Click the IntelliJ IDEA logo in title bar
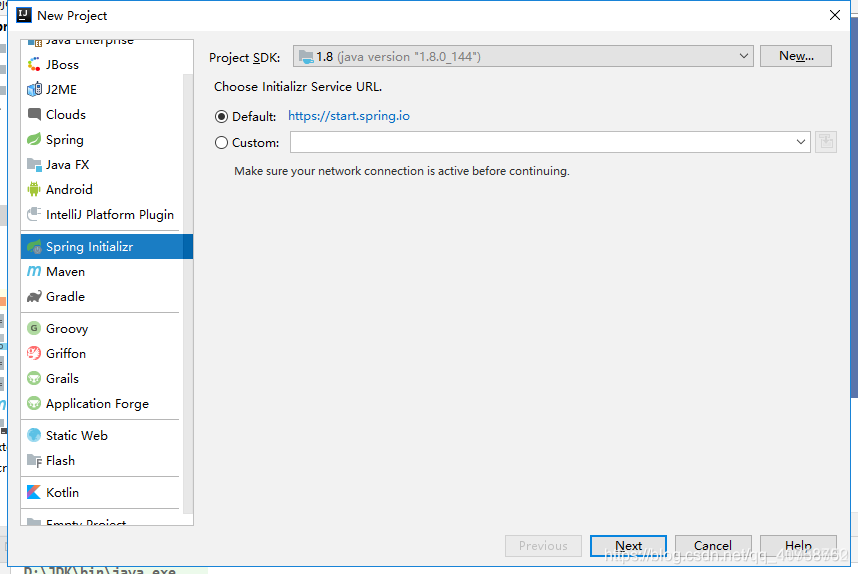The height and width of the screenshot is (574, 858). [24, 15]
